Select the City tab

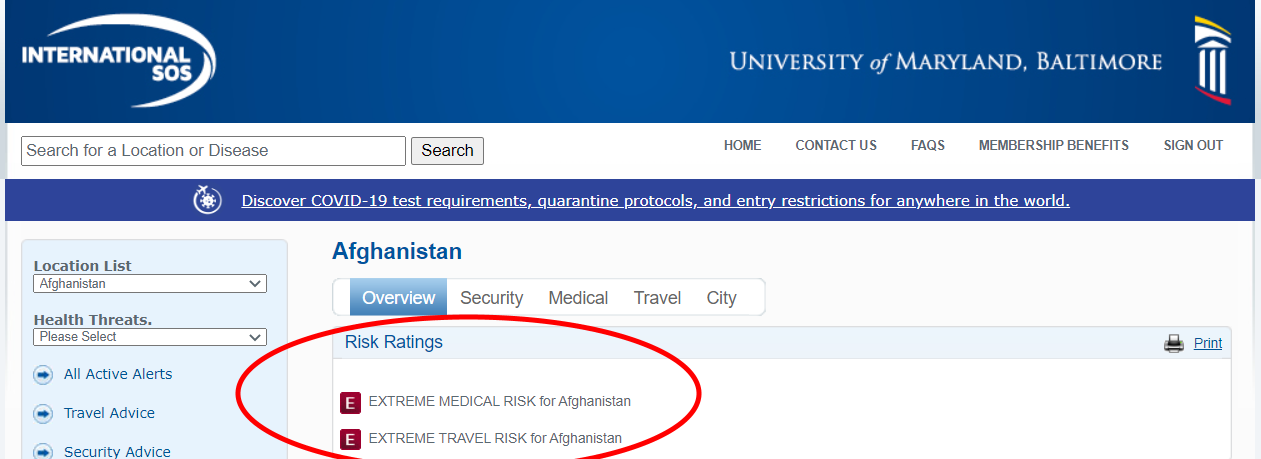point(721,298)
